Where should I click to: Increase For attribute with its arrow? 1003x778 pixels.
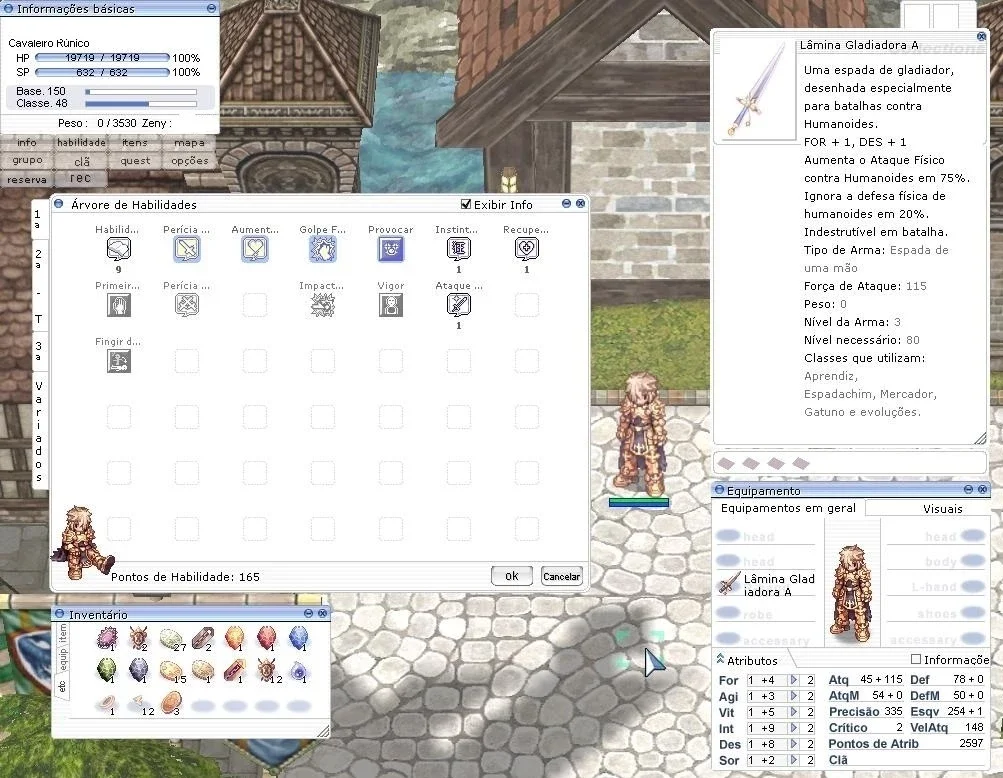[x=794, y=680]
